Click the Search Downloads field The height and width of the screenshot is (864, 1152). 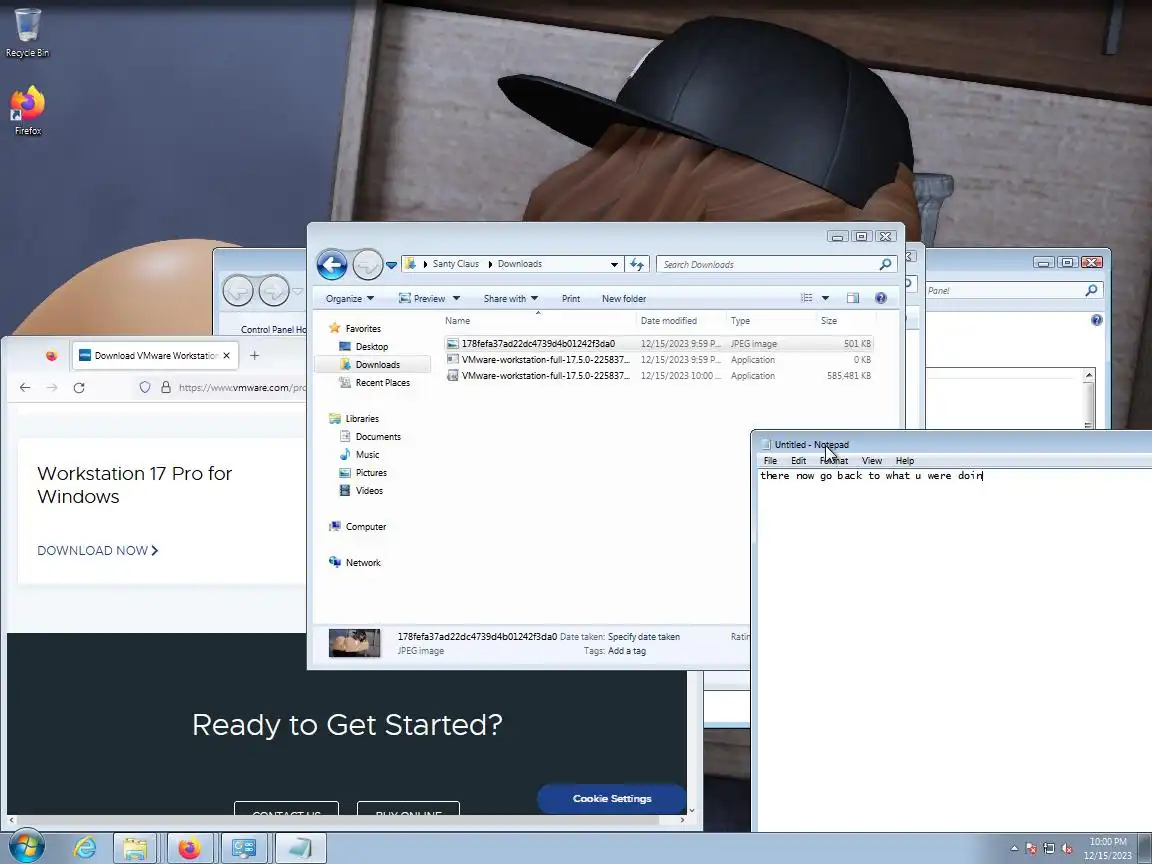[769, 264]
